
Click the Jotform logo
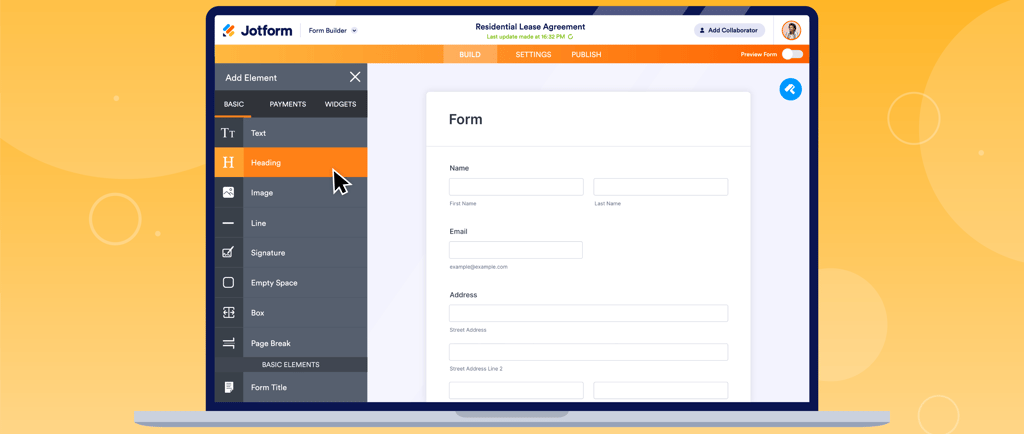[257, 30]
